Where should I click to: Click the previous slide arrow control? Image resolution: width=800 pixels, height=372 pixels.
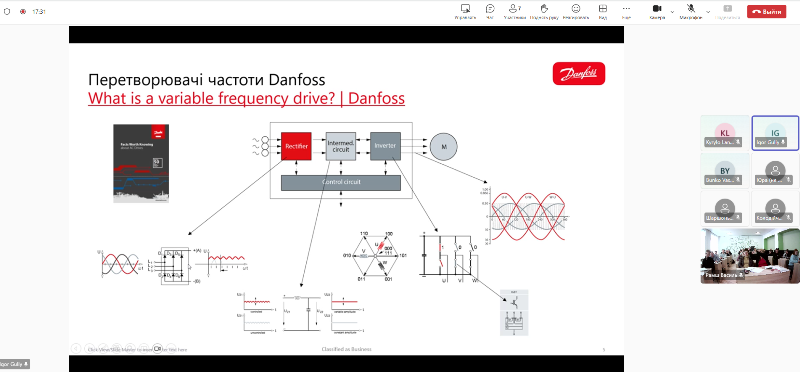[x=76, y=348]
